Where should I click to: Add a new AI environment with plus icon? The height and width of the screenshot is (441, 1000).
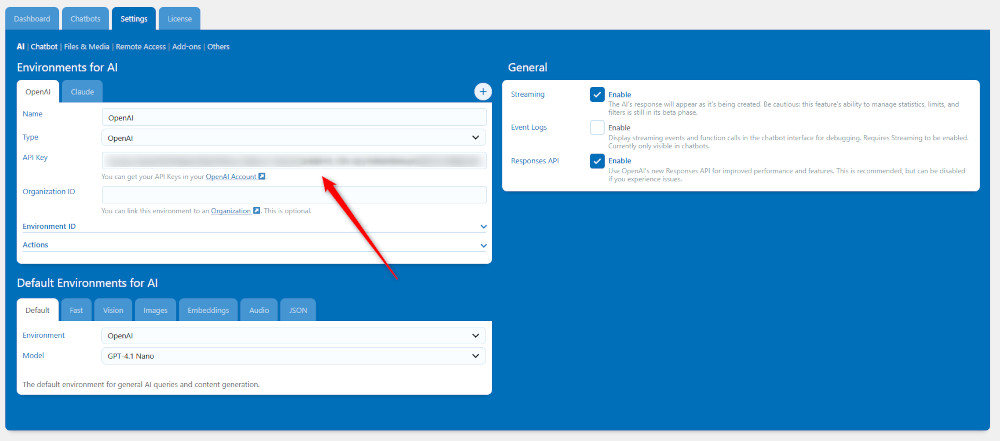point(483,92)
